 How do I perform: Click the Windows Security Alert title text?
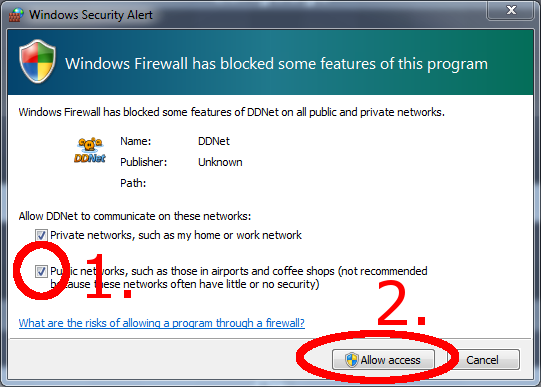91,15
